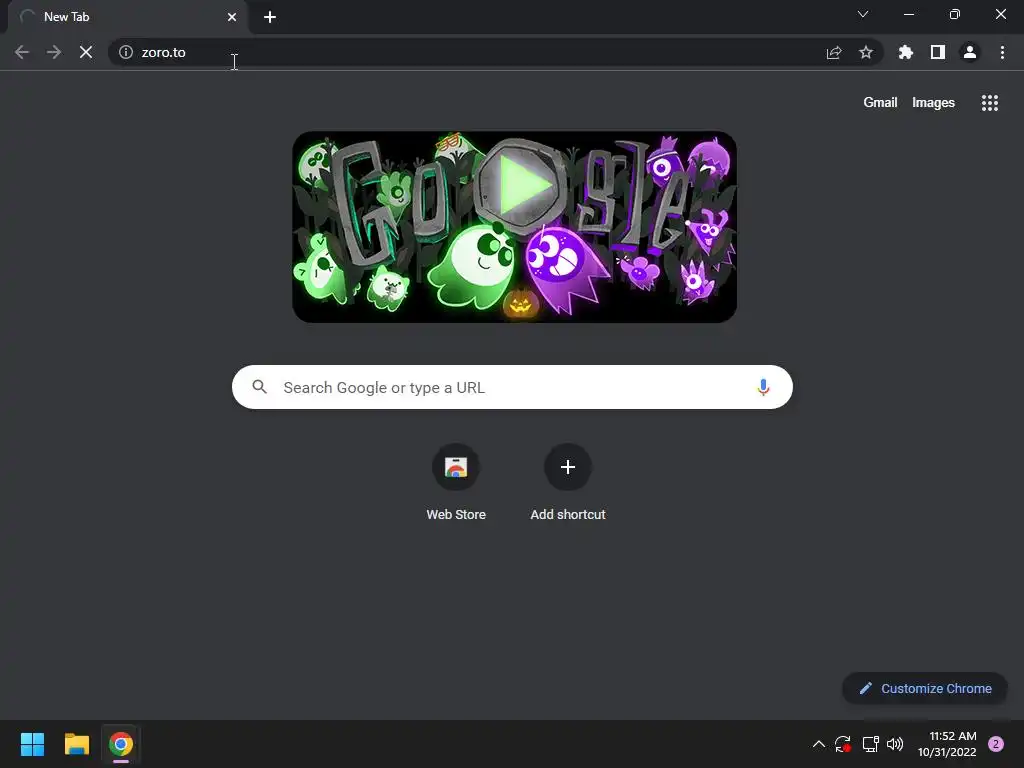
Task: Restore down the Chrome window
Action: [x=955, y=14]
